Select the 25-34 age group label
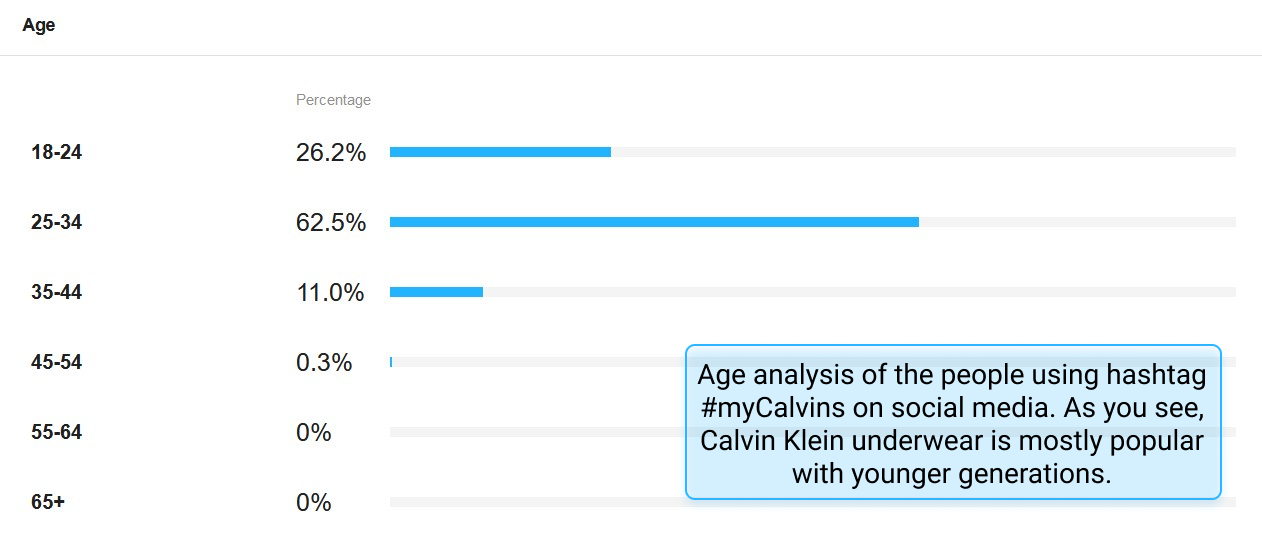The image size is (1262, 556). pos(56,223)
